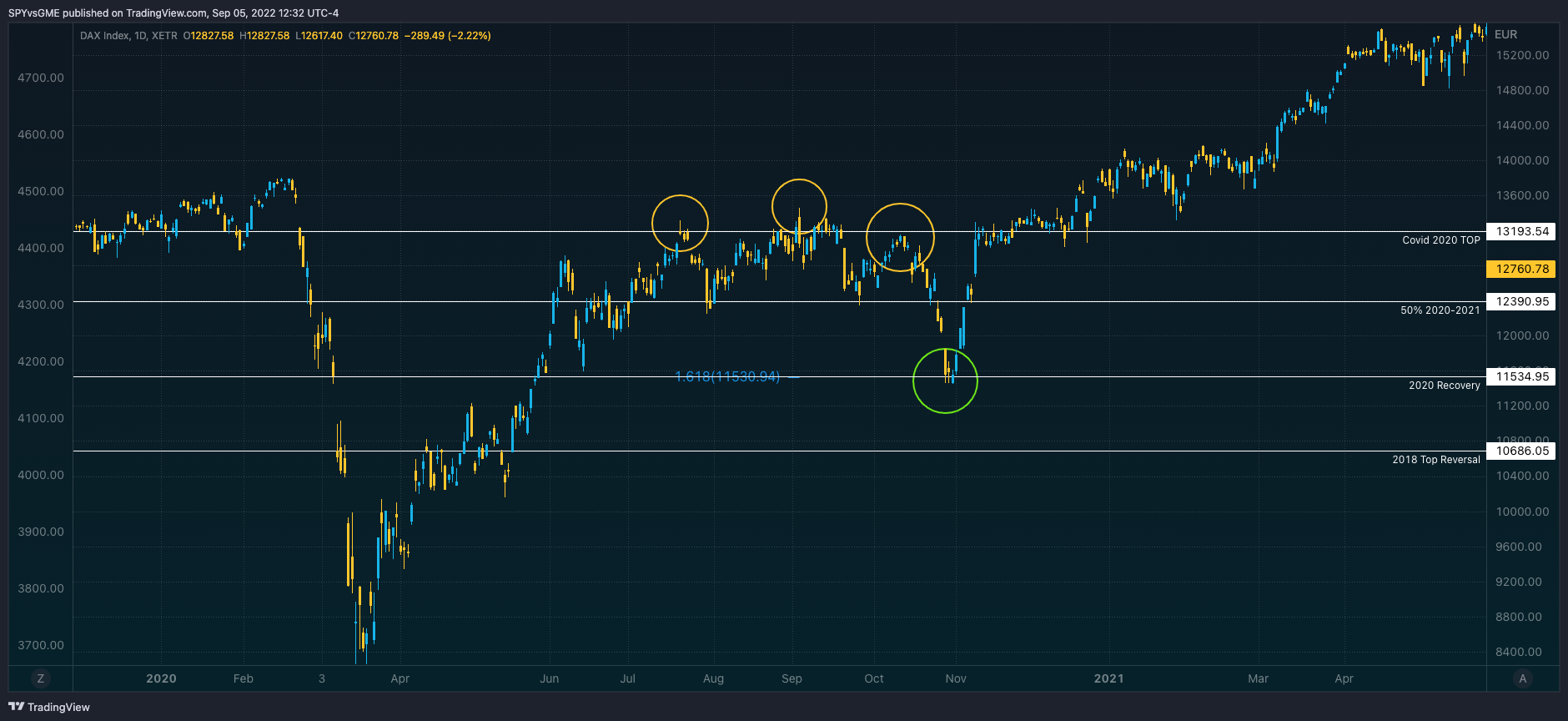Click the 4700.00 left scale tick
1568x721 pixels.
(41, 78)
